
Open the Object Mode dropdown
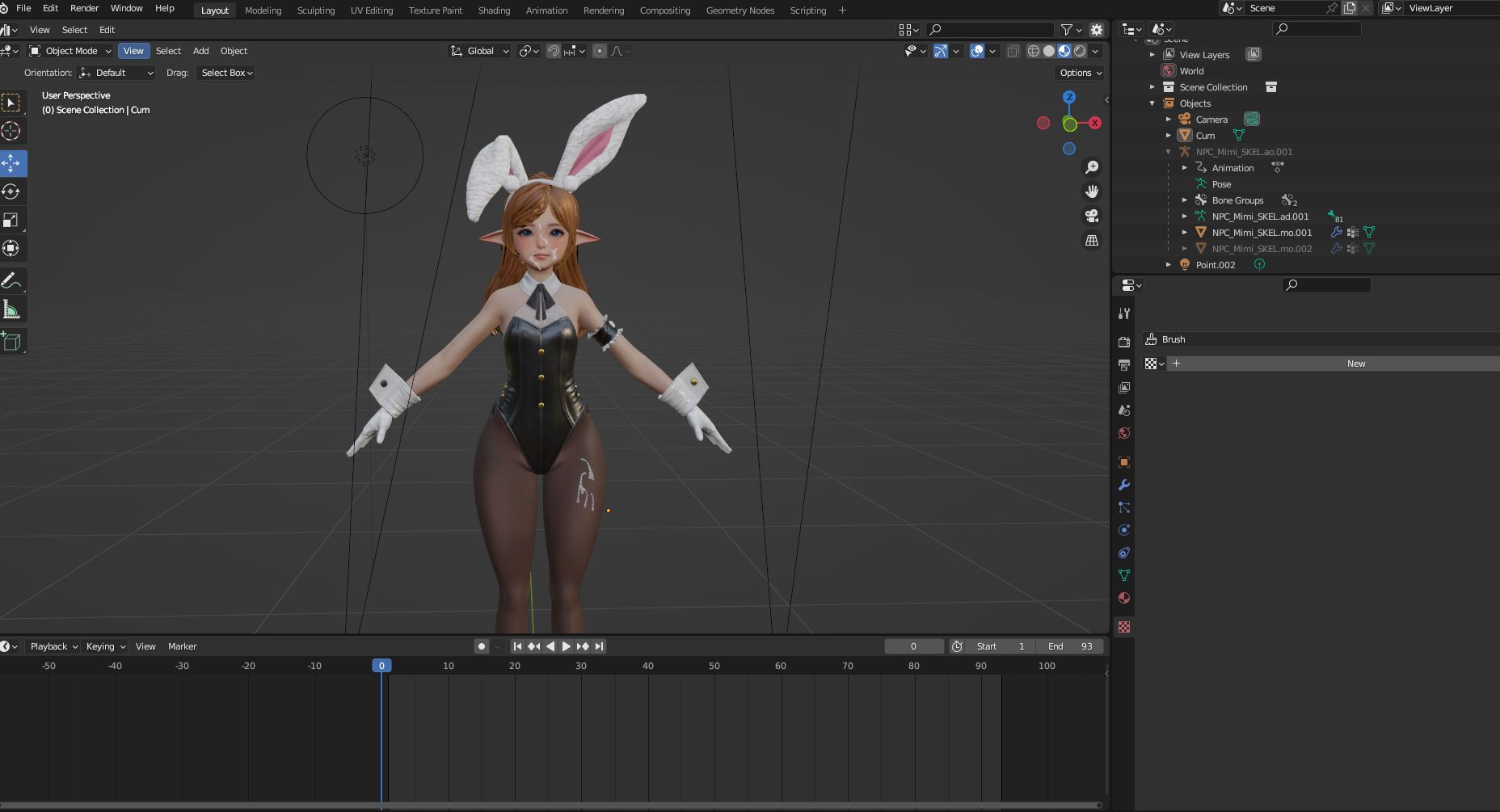[70, 51]
